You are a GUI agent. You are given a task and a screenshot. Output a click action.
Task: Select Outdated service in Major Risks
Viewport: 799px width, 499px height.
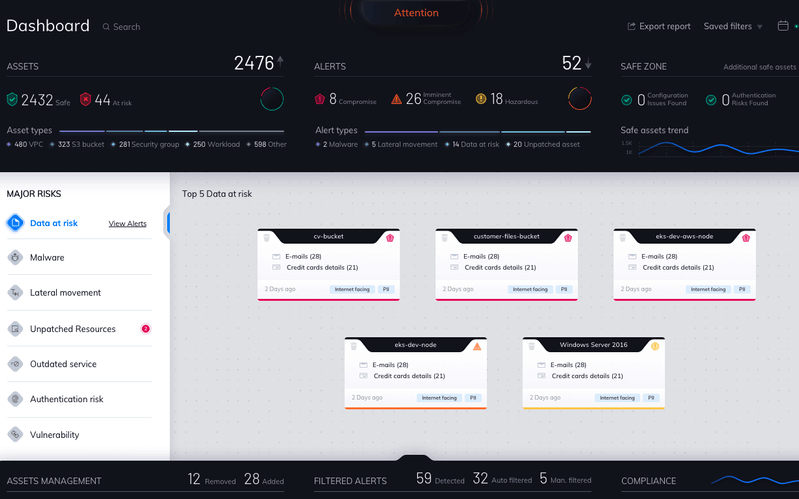pos(63,364)
